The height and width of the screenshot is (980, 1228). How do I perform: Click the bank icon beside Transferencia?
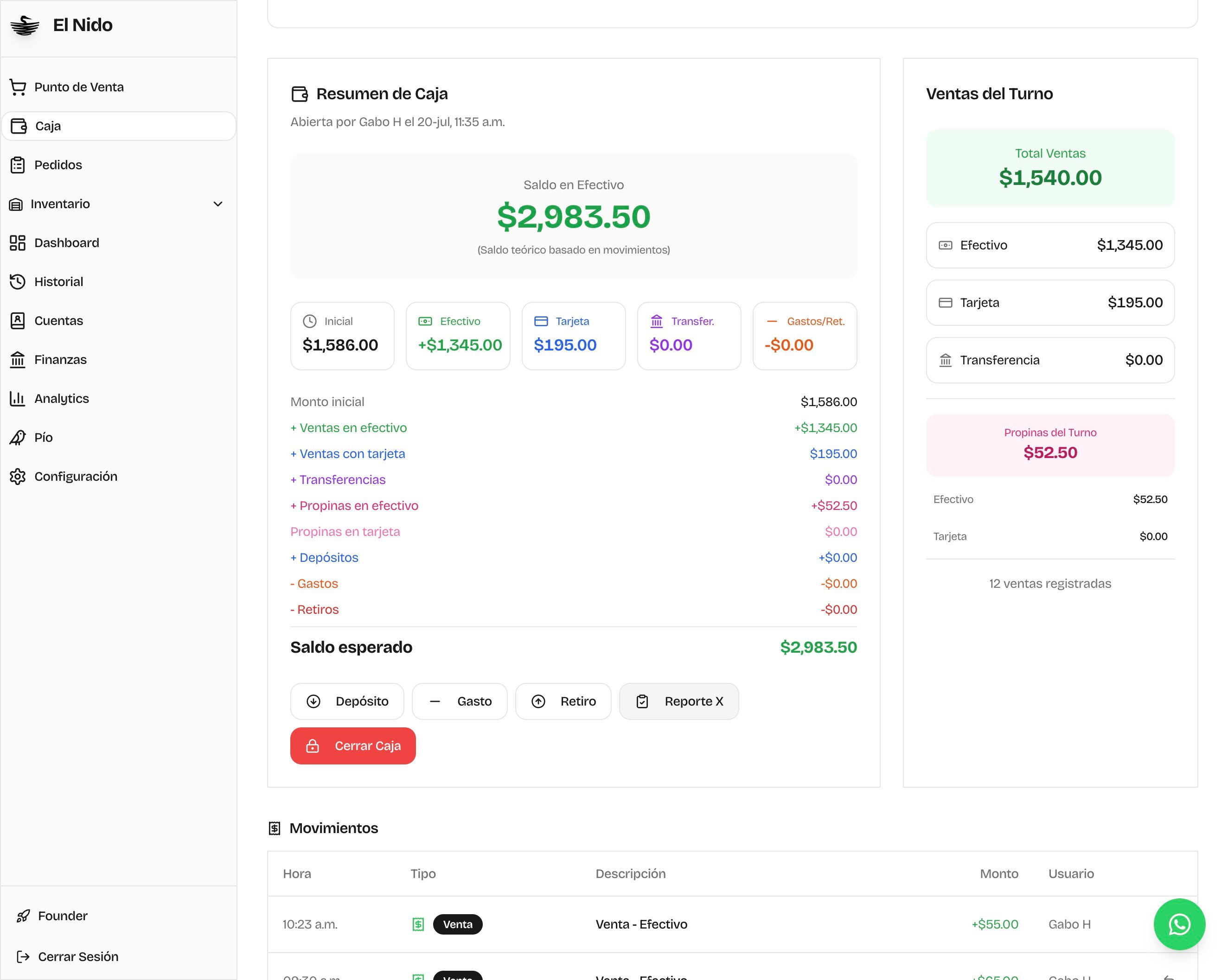pos(945,361)
